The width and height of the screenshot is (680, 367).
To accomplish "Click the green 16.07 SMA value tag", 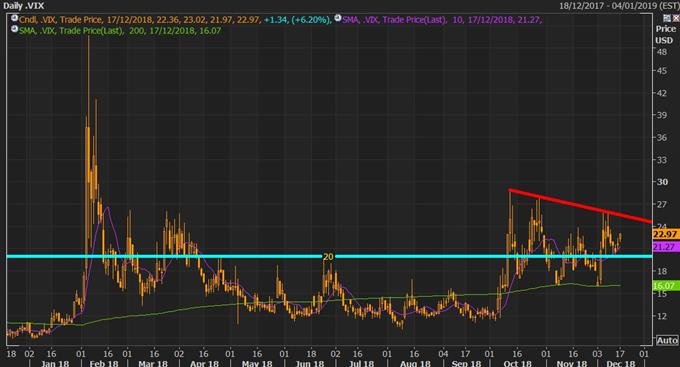I will [x=665, y=286].
